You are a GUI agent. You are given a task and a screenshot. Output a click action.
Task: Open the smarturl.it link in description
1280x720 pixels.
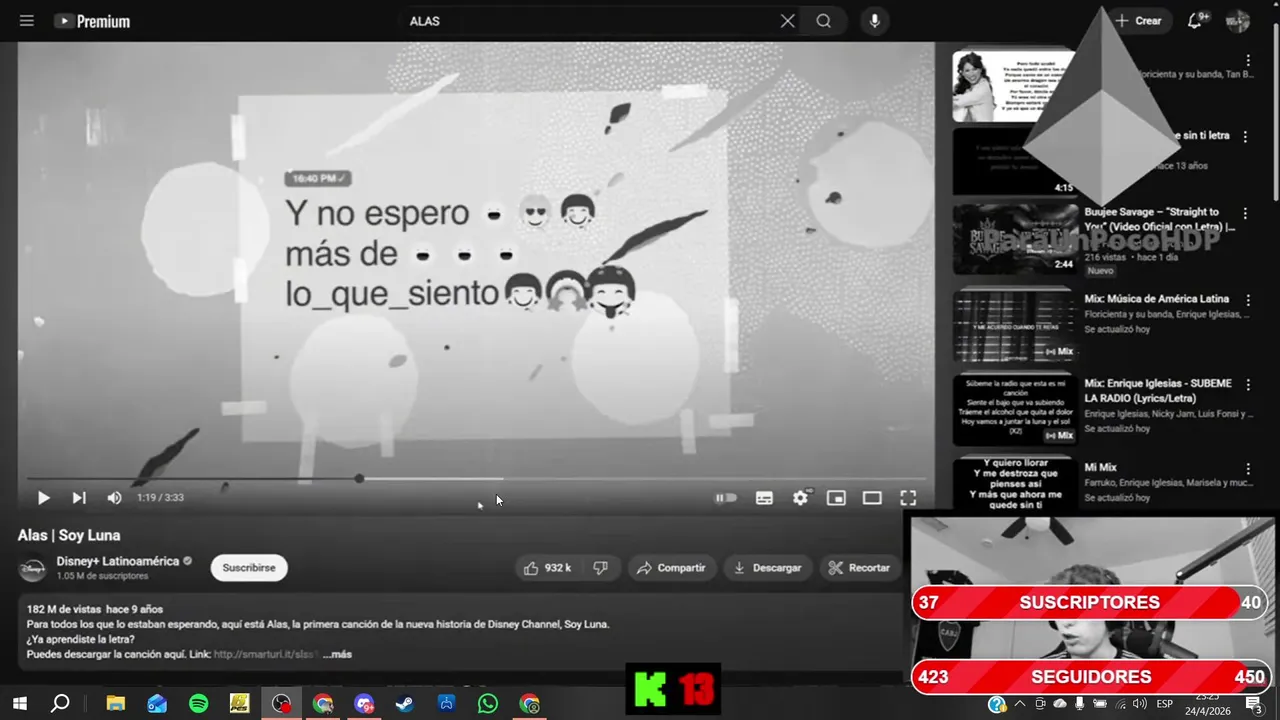pyautogui.click(x=265, y=654)
